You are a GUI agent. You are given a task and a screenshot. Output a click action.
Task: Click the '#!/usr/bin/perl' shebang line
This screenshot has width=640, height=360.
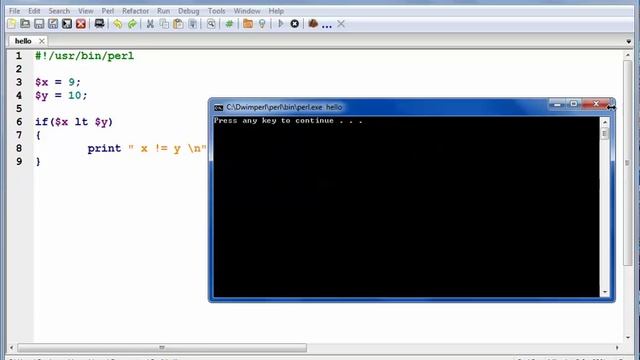(x=84, y=56)
